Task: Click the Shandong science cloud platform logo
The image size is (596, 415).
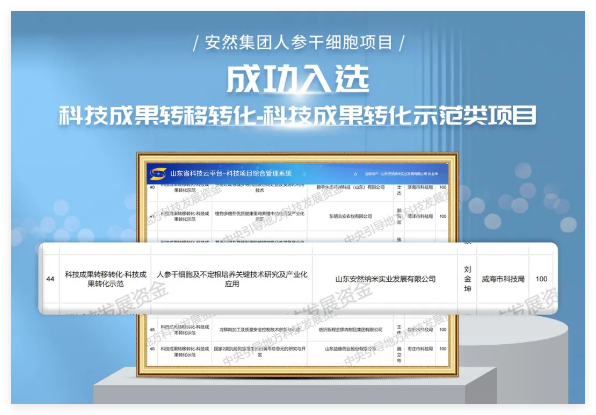Action: (x=158, y=174)
